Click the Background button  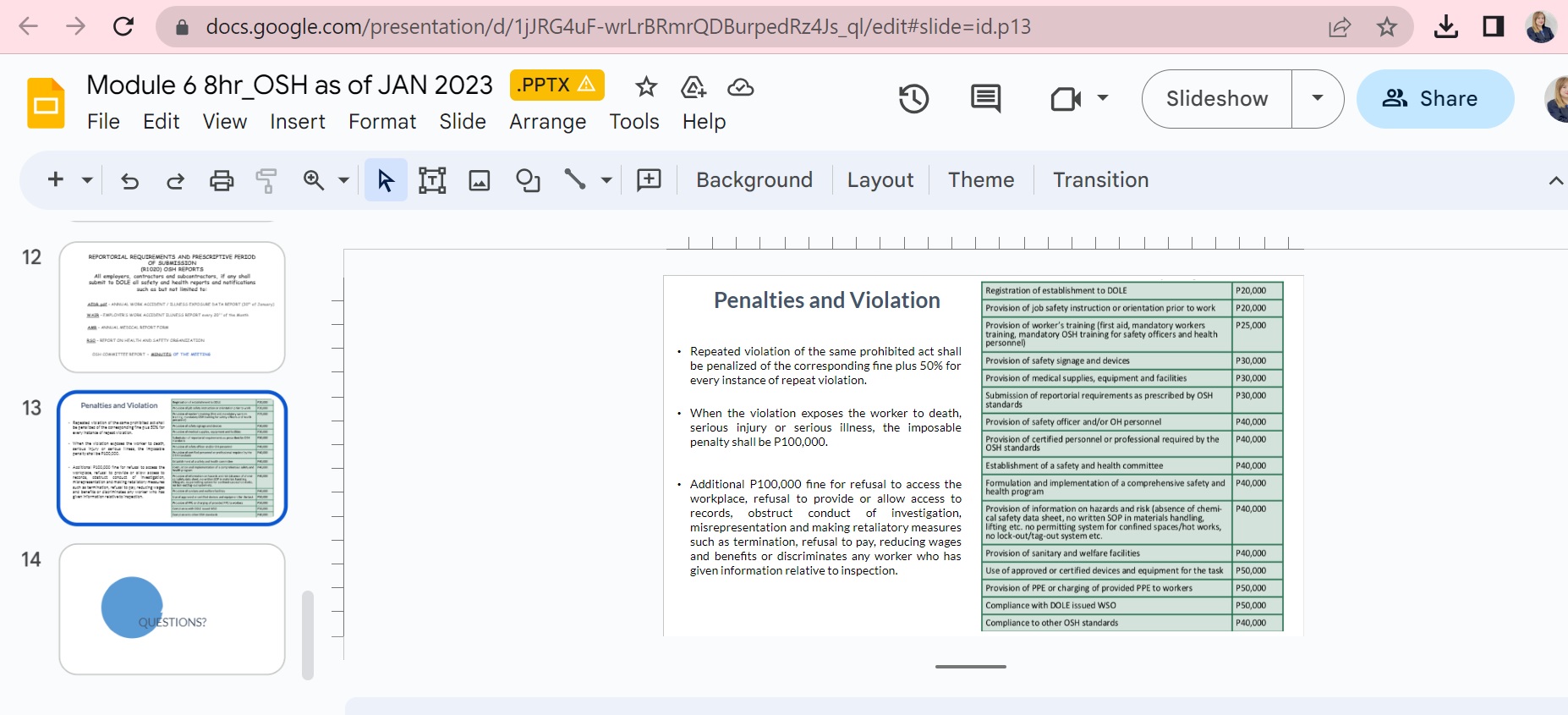tap(754, 180)
